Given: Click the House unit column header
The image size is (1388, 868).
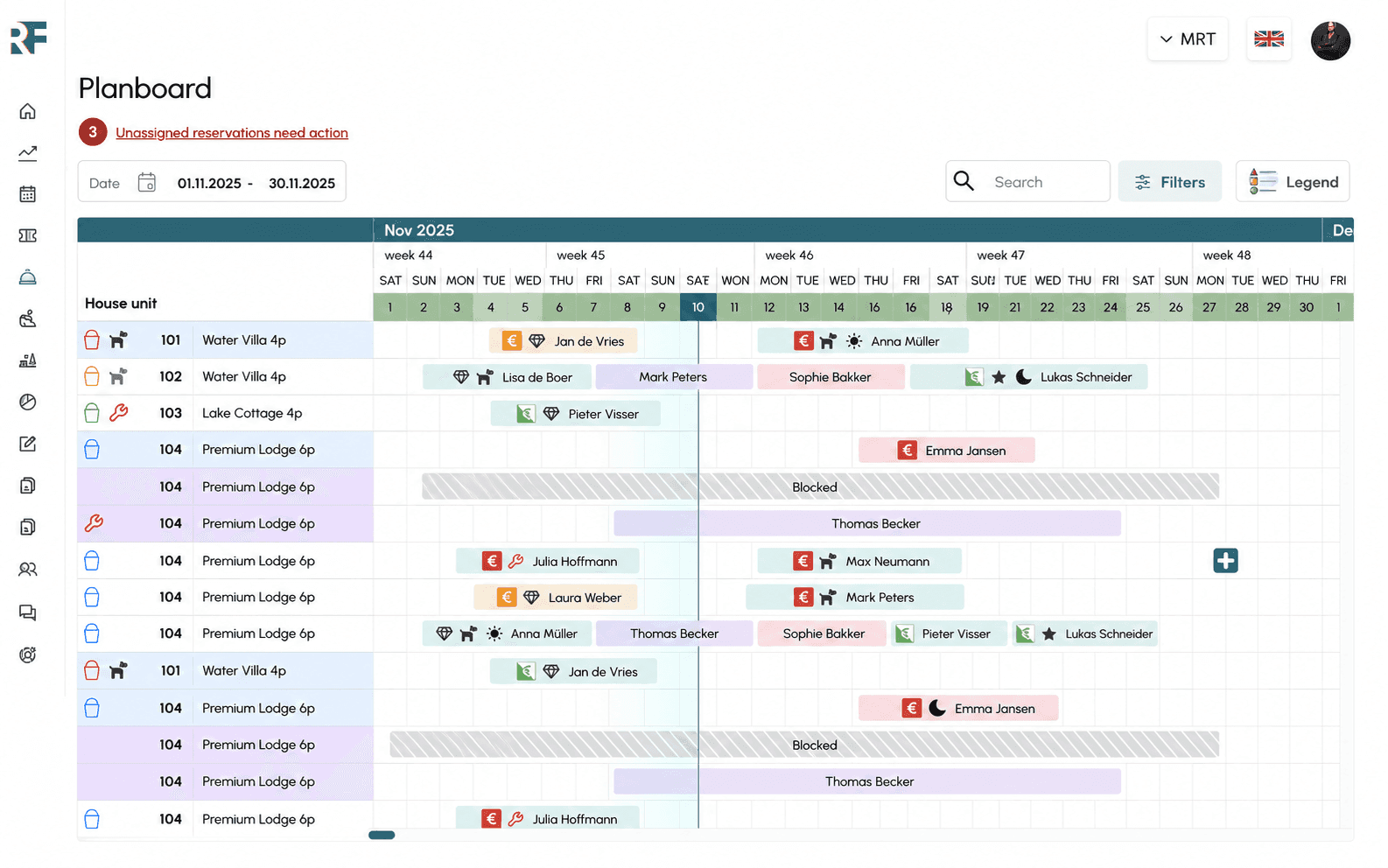Looking at the screenshot, I should pos(121,304).
